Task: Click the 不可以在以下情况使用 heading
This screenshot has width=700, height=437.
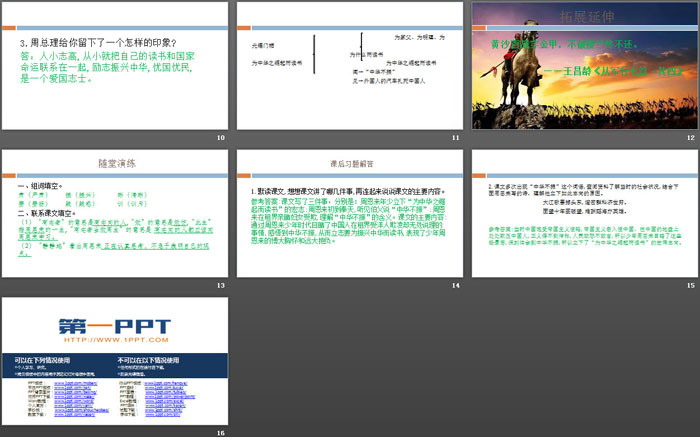Action: point(149,360)
